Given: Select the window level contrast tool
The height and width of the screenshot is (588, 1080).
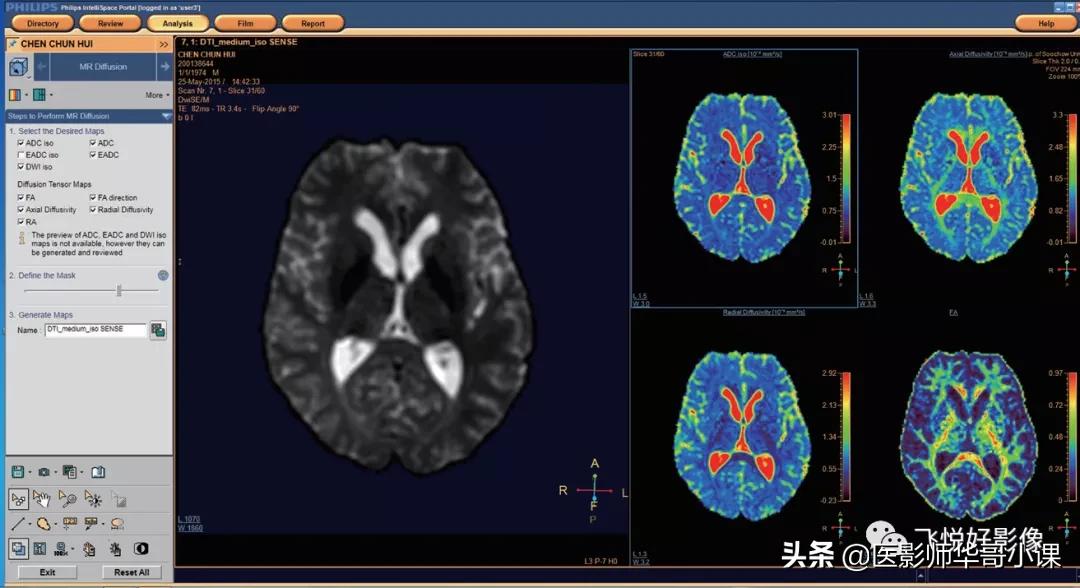Looking at the screenshot, I should (93, 498).
